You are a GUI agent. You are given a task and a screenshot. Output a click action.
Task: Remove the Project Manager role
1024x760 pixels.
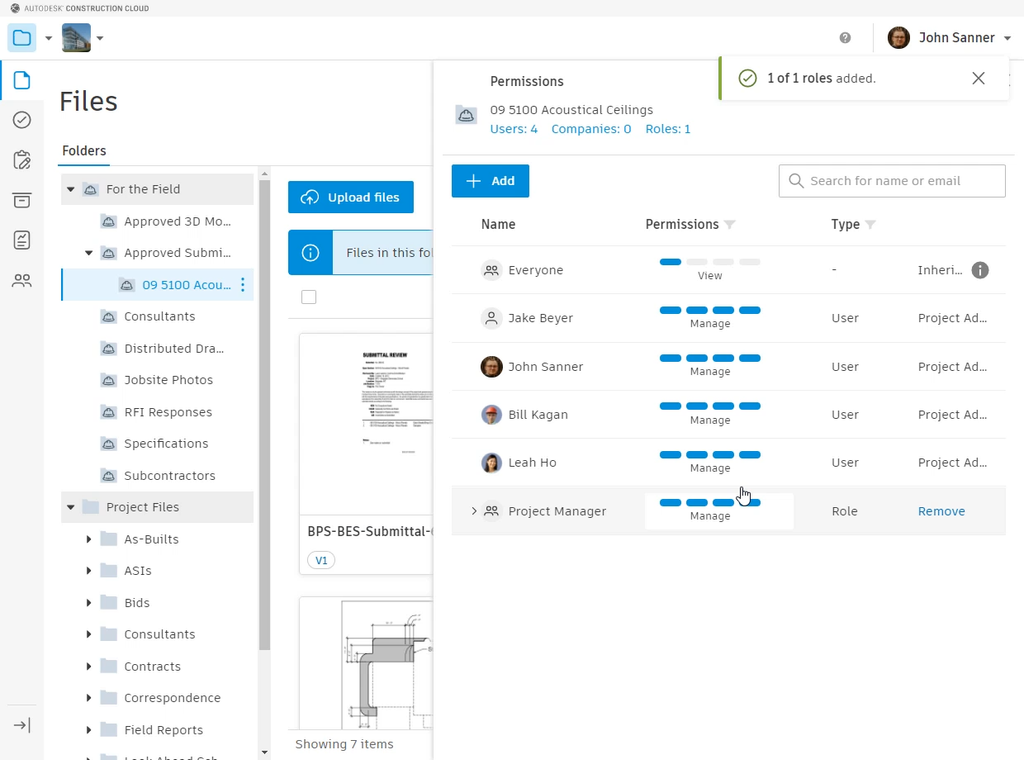pos(941,511)
